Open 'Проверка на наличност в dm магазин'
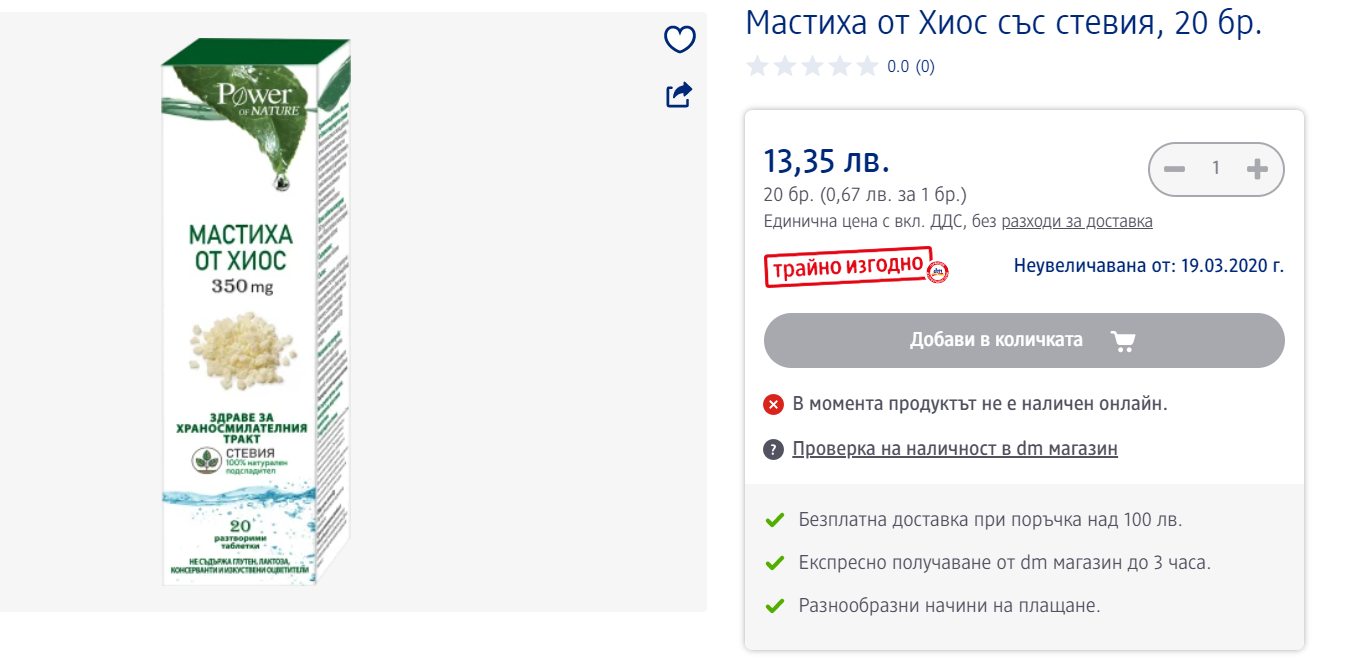The height and width of the screenshot is (672, 1354). (x=955, y=449)
